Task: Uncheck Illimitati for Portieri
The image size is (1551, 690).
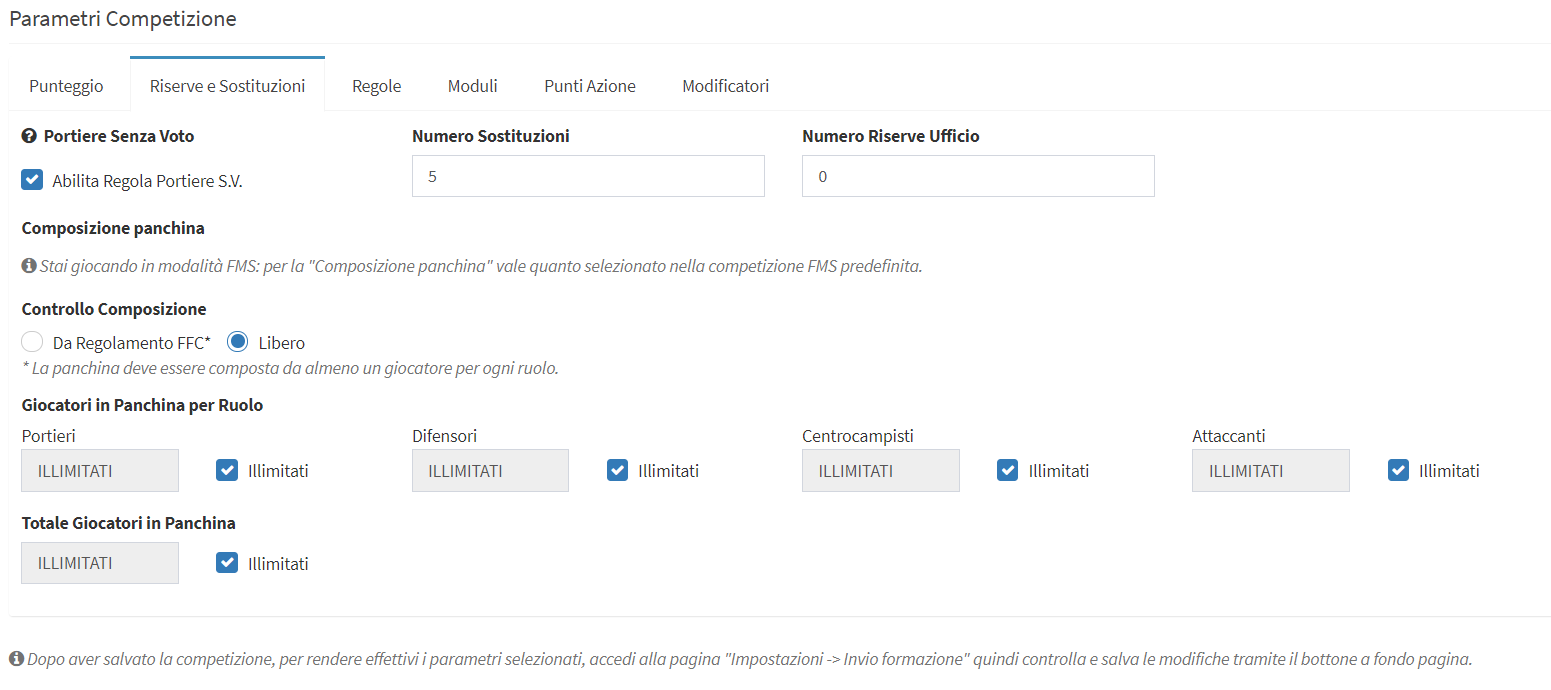Action: 227,470
